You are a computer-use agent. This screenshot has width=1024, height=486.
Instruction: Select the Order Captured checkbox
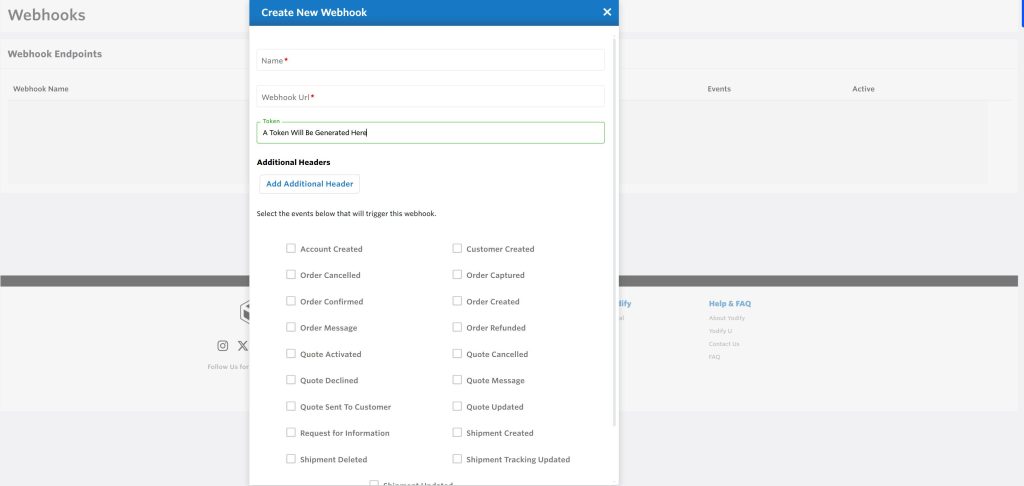(457, 275)
